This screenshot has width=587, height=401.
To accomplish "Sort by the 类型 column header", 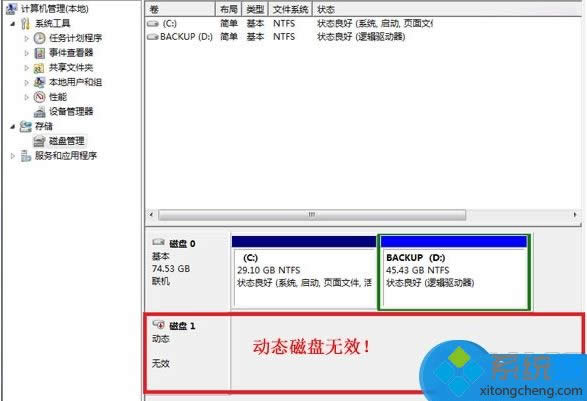I will pos(255,9).
